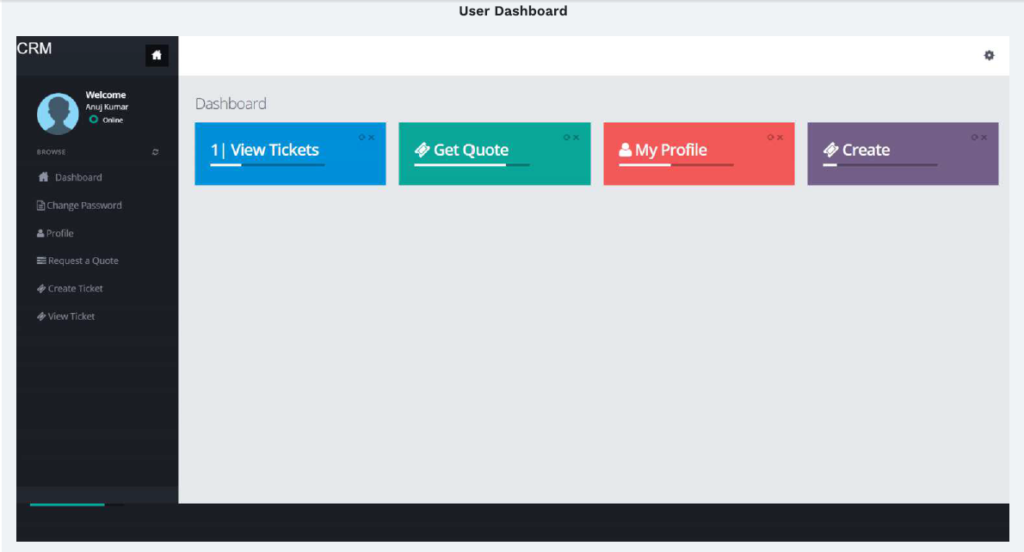Close the Create card
This screenshot has width=1024, height=552.
tap(984, 137)
